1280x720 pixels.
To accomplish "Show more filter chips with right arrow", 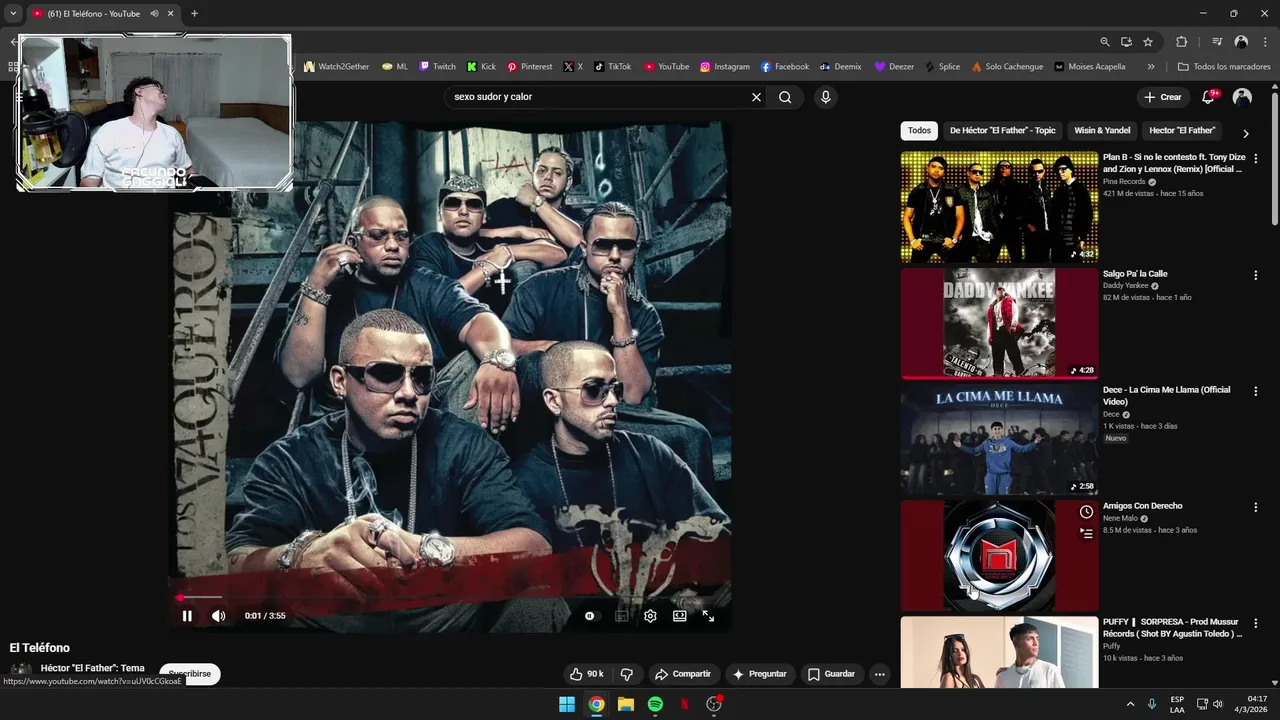I will (1245, 133).
